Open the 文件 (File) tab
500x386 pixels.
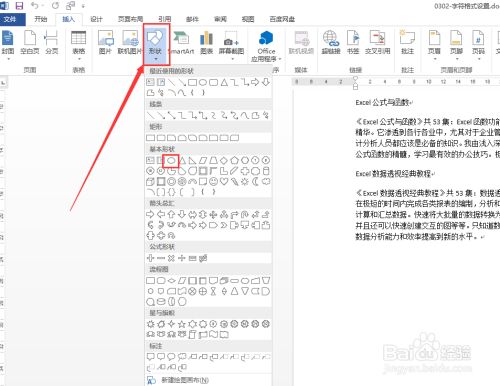tap(10, 19)
